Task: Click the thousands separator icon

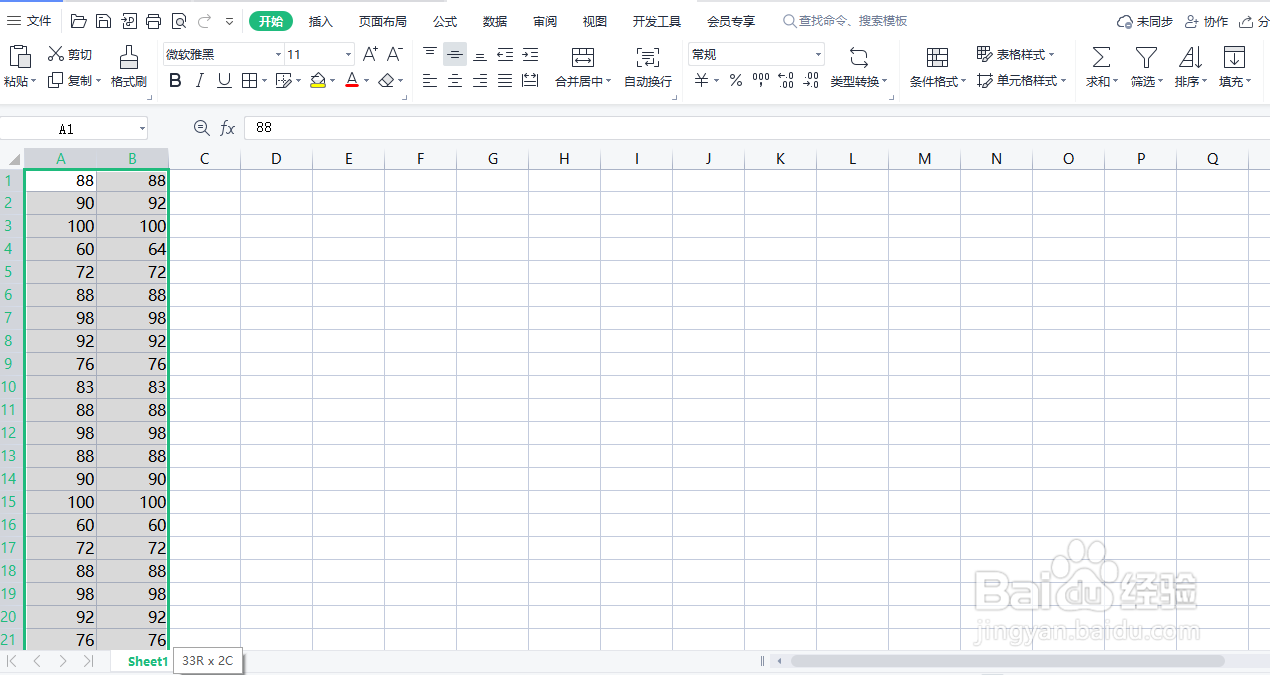Action: (761, 81)
